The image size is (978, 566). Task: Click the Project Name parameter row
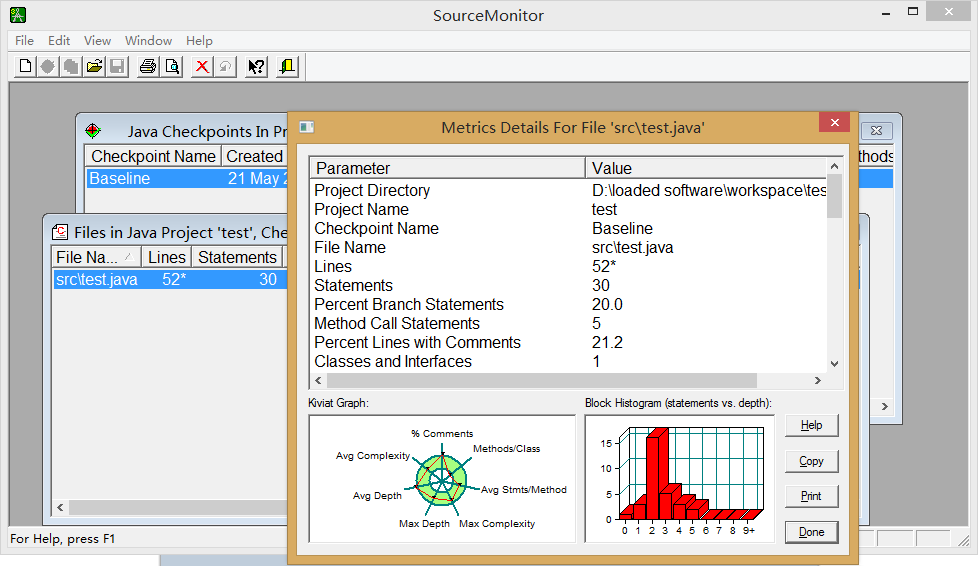coord(568,209)
